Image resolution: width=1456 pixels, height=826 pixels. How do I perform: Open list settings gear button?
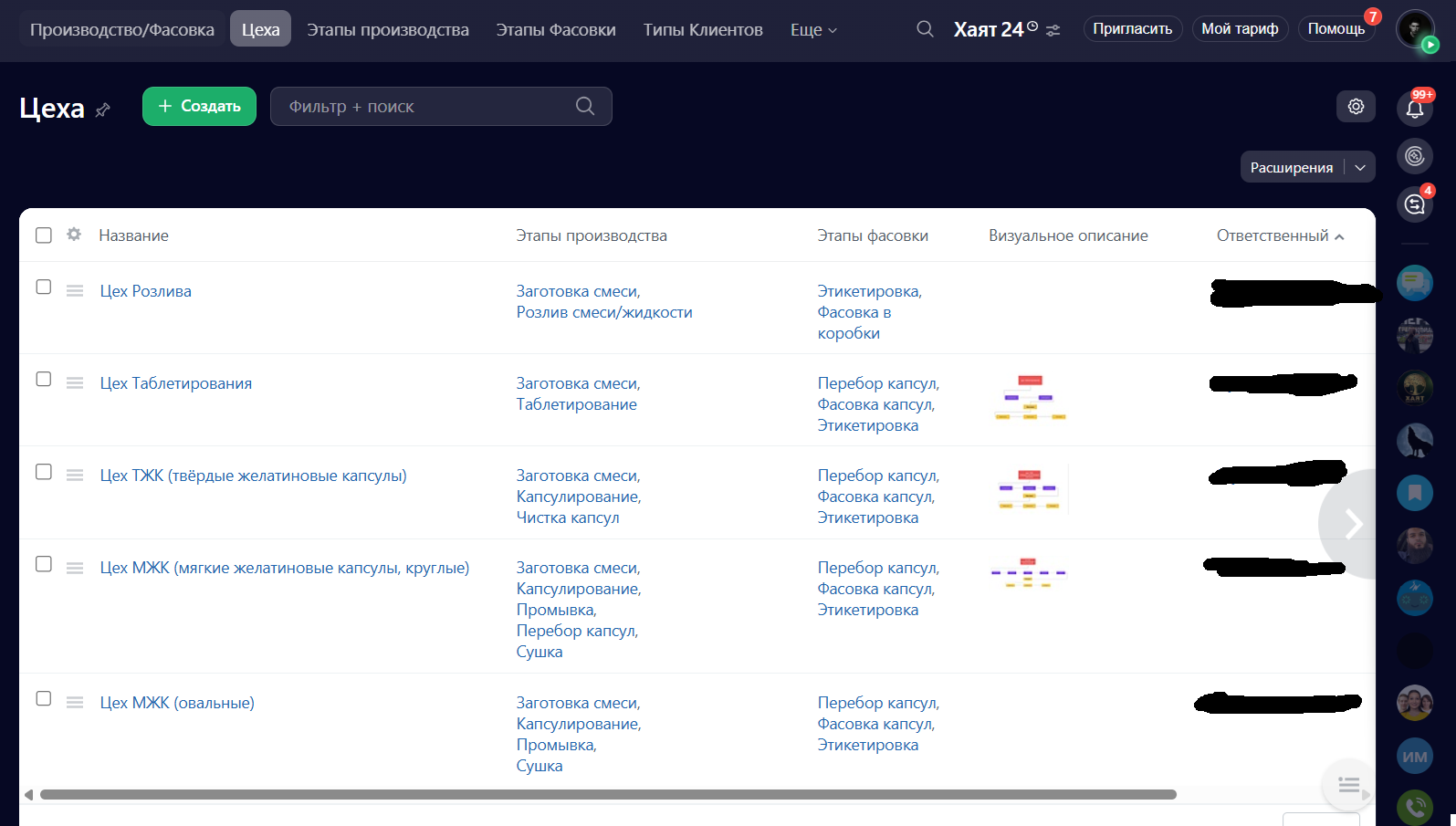(1356, 107)
